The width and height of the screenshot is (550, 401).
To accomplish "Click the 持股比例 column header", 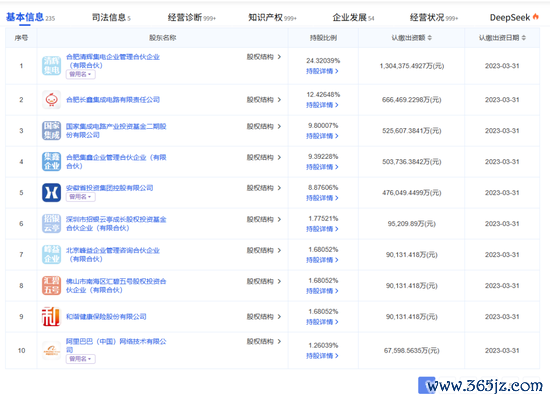I will (x=323, y=38).
